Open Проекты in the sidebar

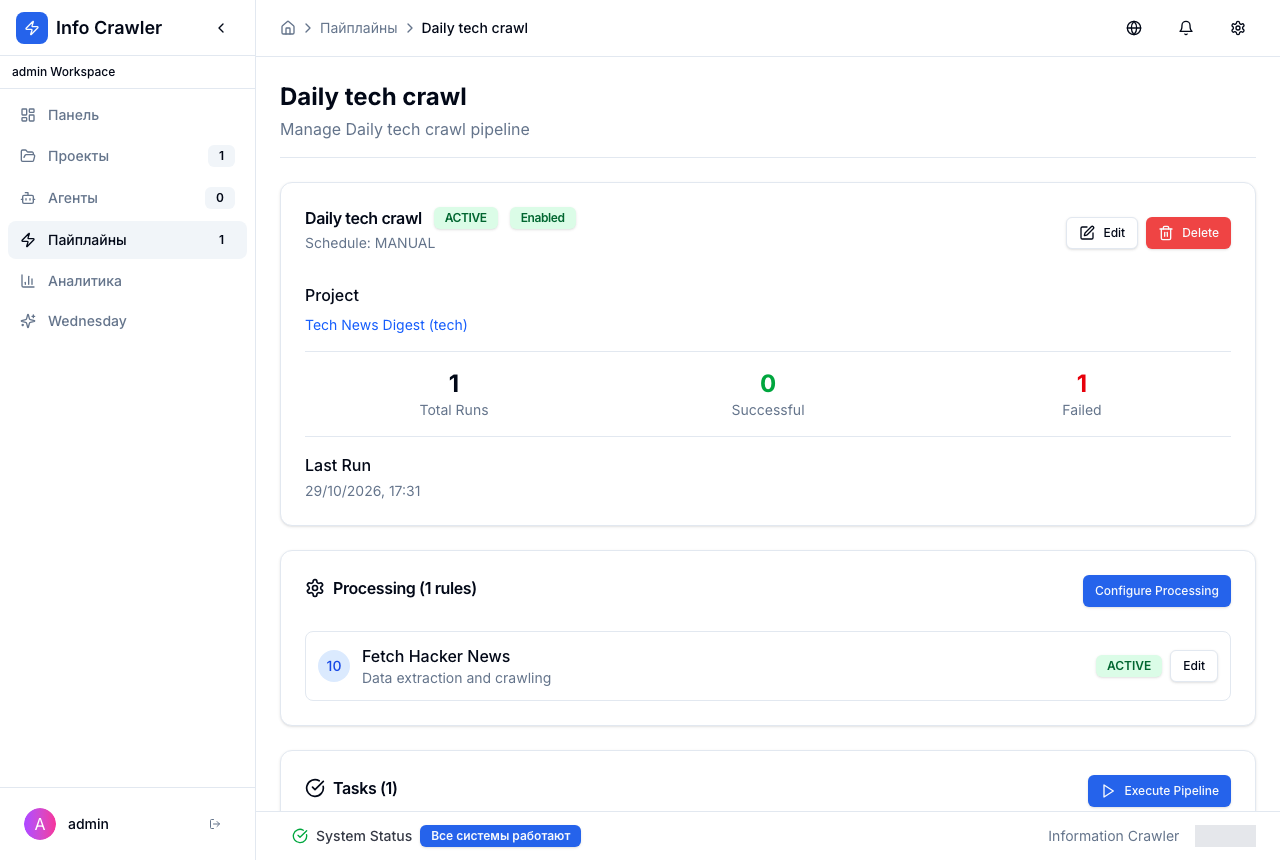click(127, 156)
